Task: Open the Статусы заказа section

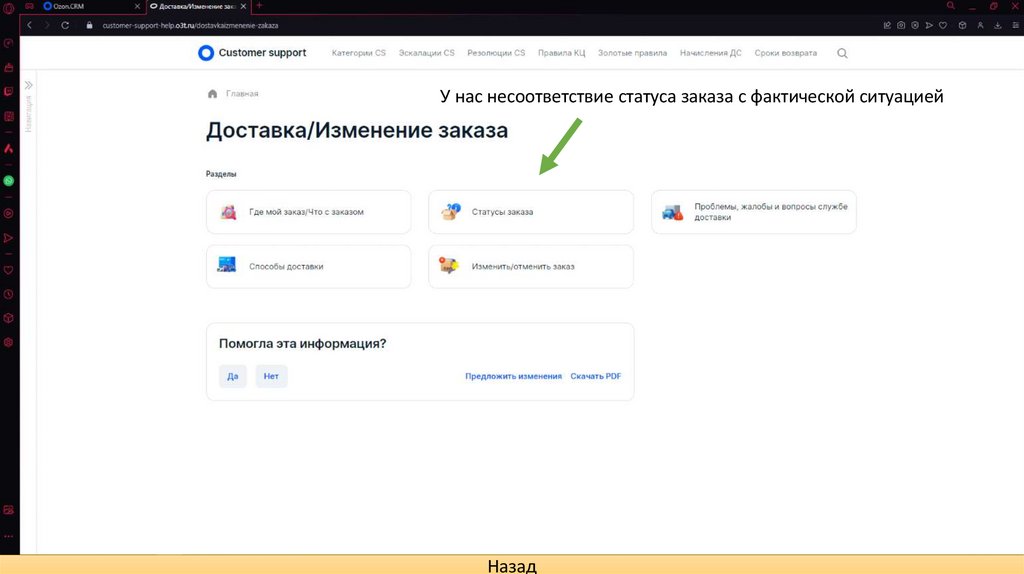Action: pyautogui.click(x=531, y=212)
